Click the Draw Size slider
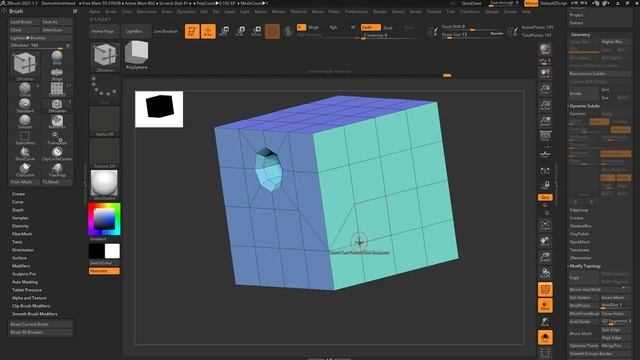 473,35
